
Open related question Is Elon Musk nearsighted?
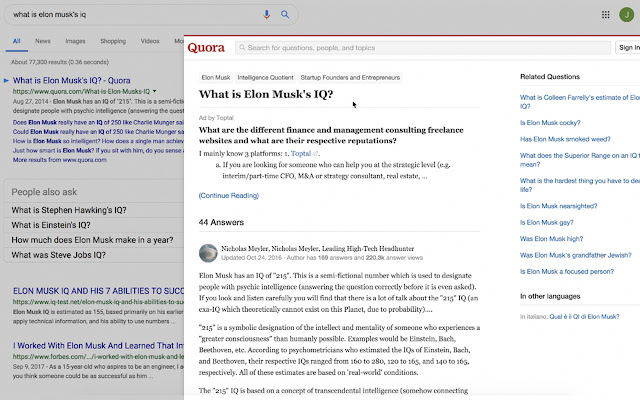tap(558, 206)
